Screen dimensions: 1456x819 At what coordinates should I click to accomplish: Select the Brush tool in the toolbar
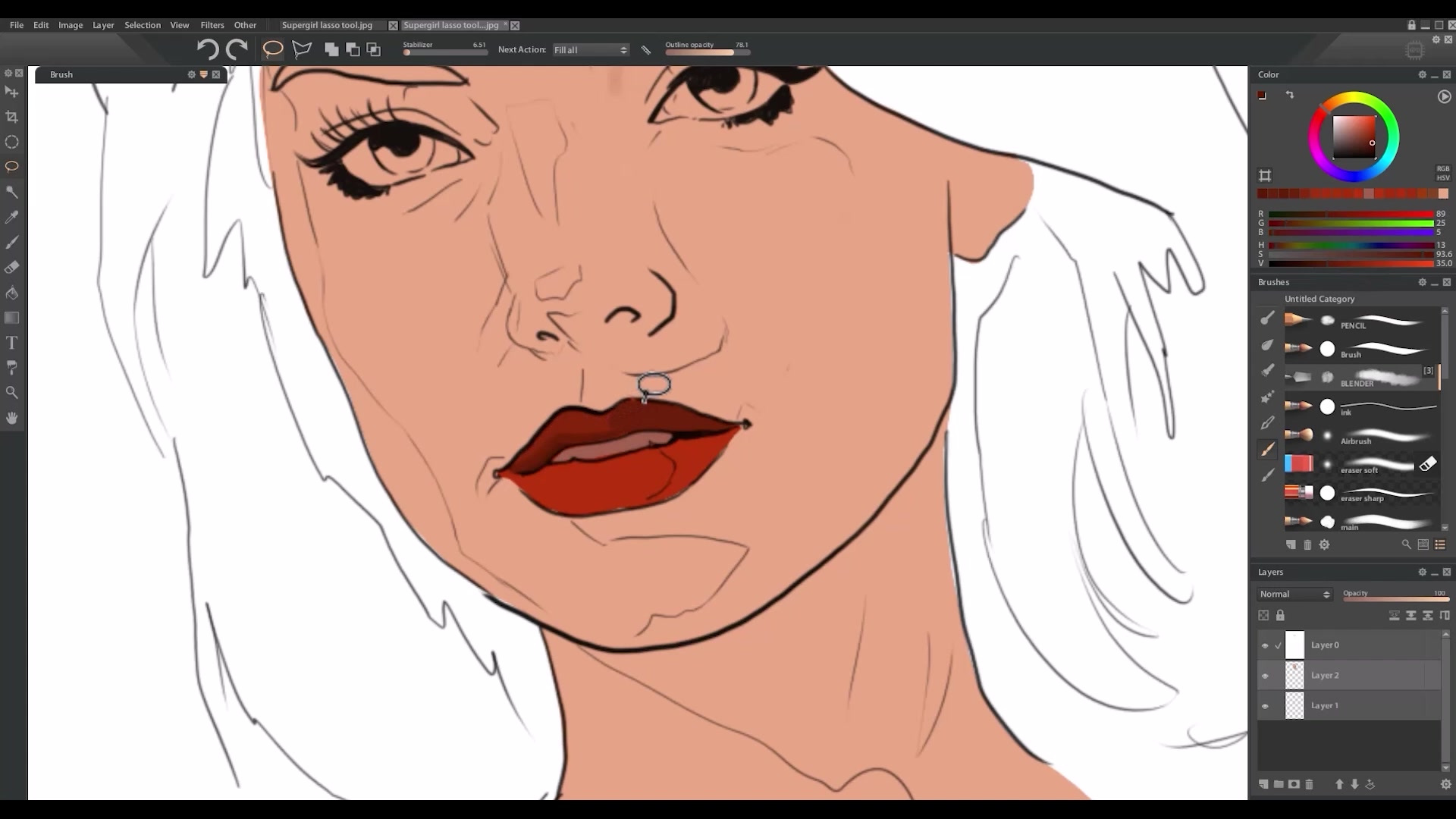click(12, 242)
